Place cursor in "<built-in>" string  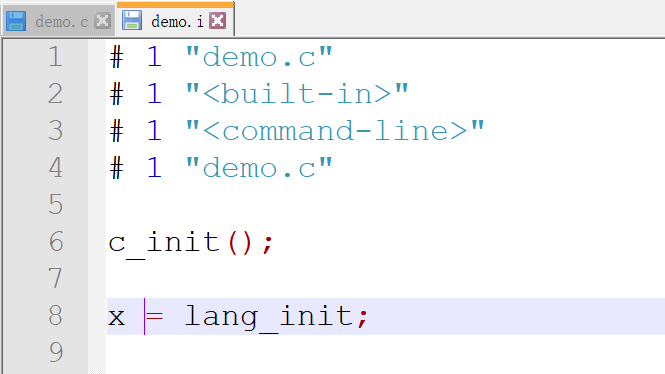pos(297,94)
